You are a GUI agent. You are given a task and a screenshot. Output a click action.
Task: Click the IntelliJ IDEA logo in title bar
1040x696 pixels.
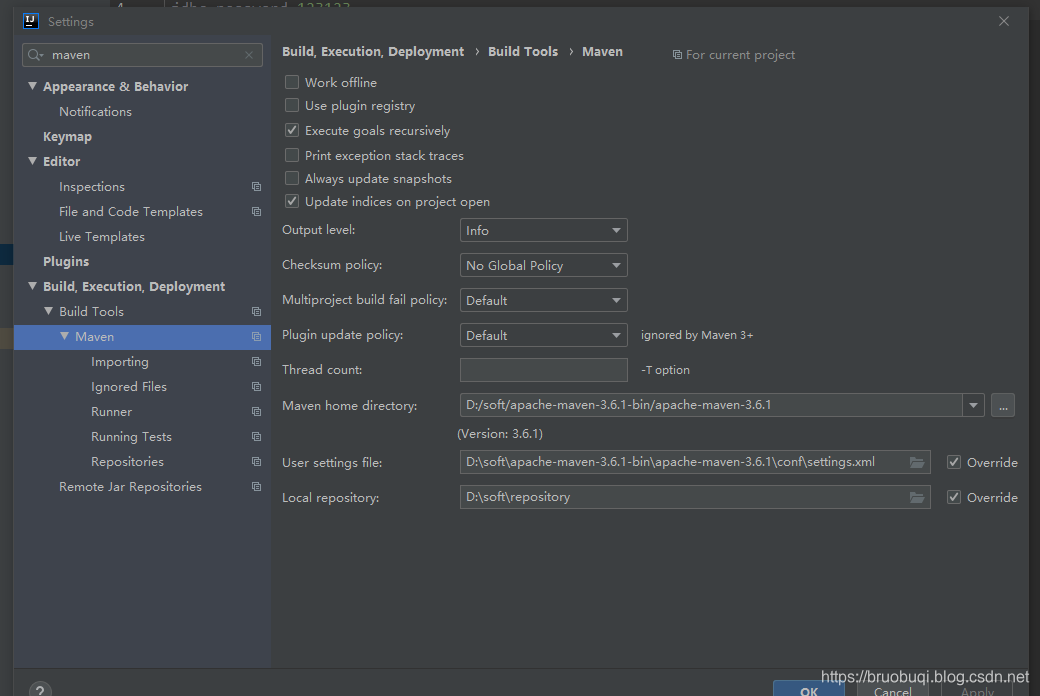[x=31, y=21]
